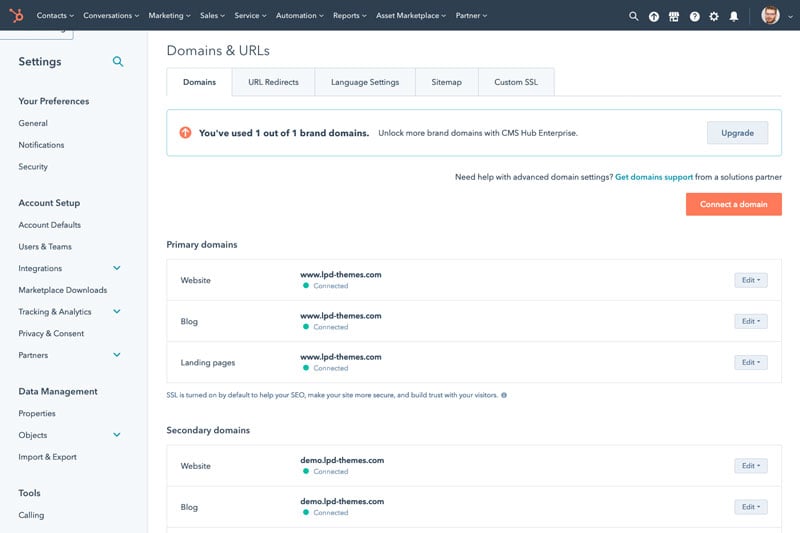Viewport: 800px width, 533px height.
Task: Open Edit dropdown for primary Blog domain
Action: (751, 321)
